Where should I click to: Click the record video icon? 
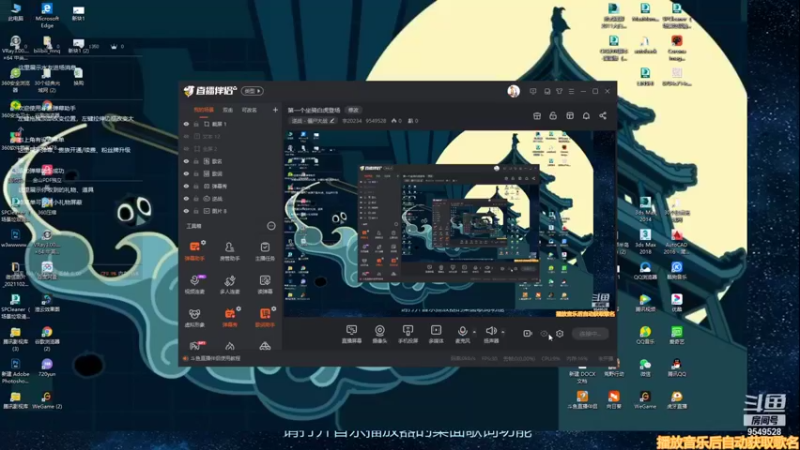[528, 333]
